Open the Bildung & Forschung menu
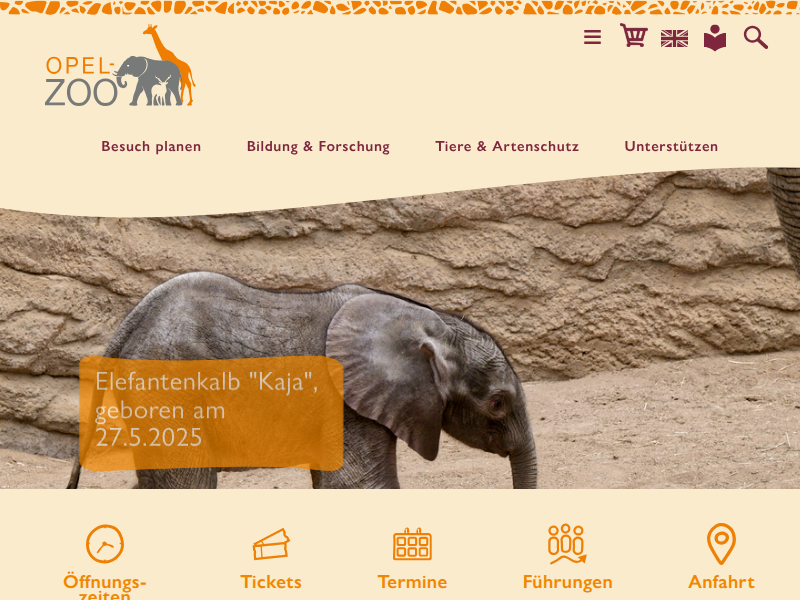This screenshot has height=600, width=800. [318, 146]
